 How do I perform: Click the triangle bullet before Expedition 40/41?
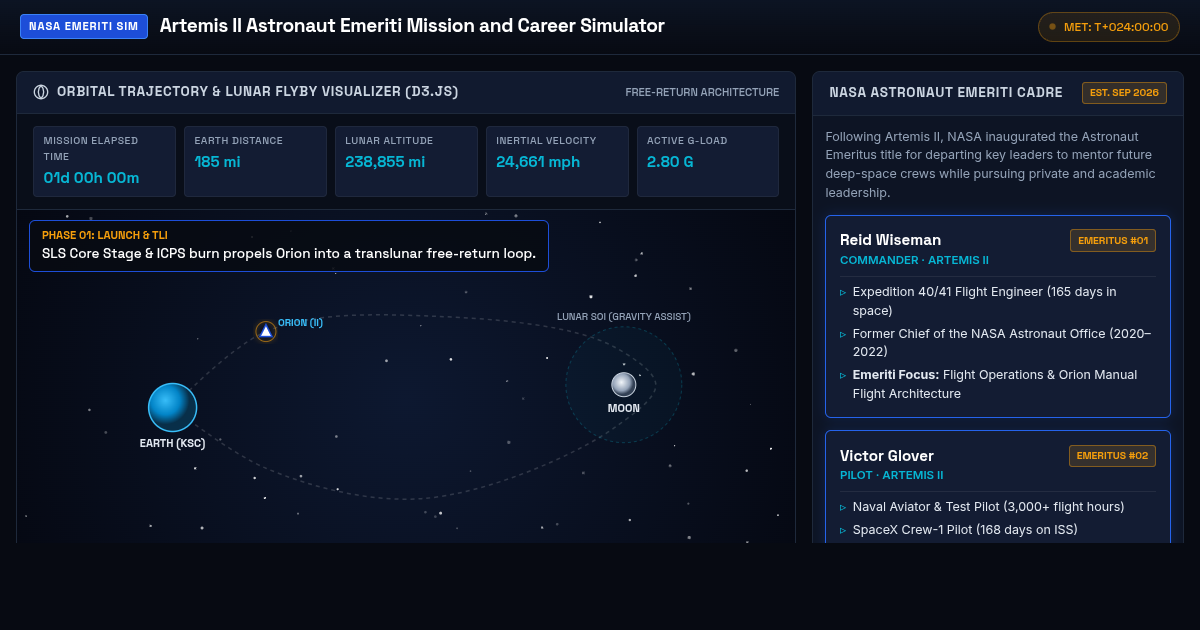[843, 292]
